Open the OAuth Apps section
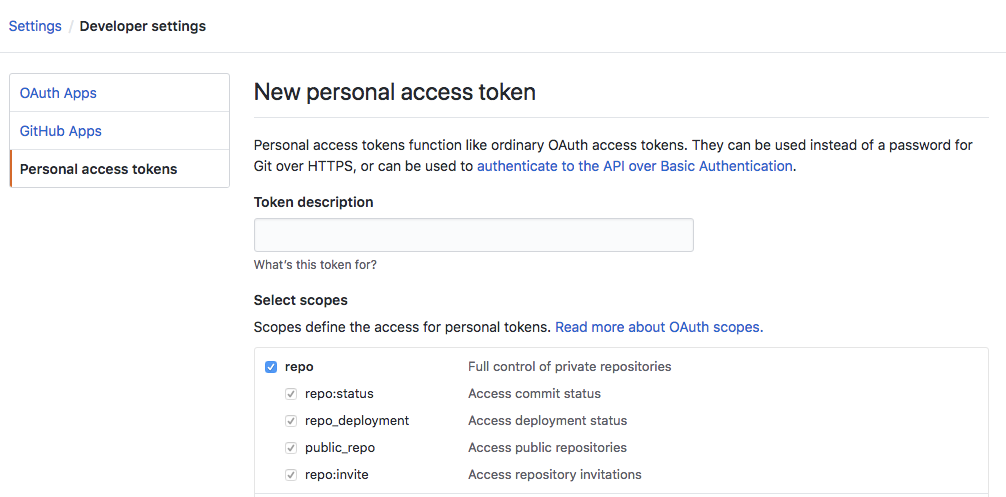The image size is (1006, 497). pos(58,93)
